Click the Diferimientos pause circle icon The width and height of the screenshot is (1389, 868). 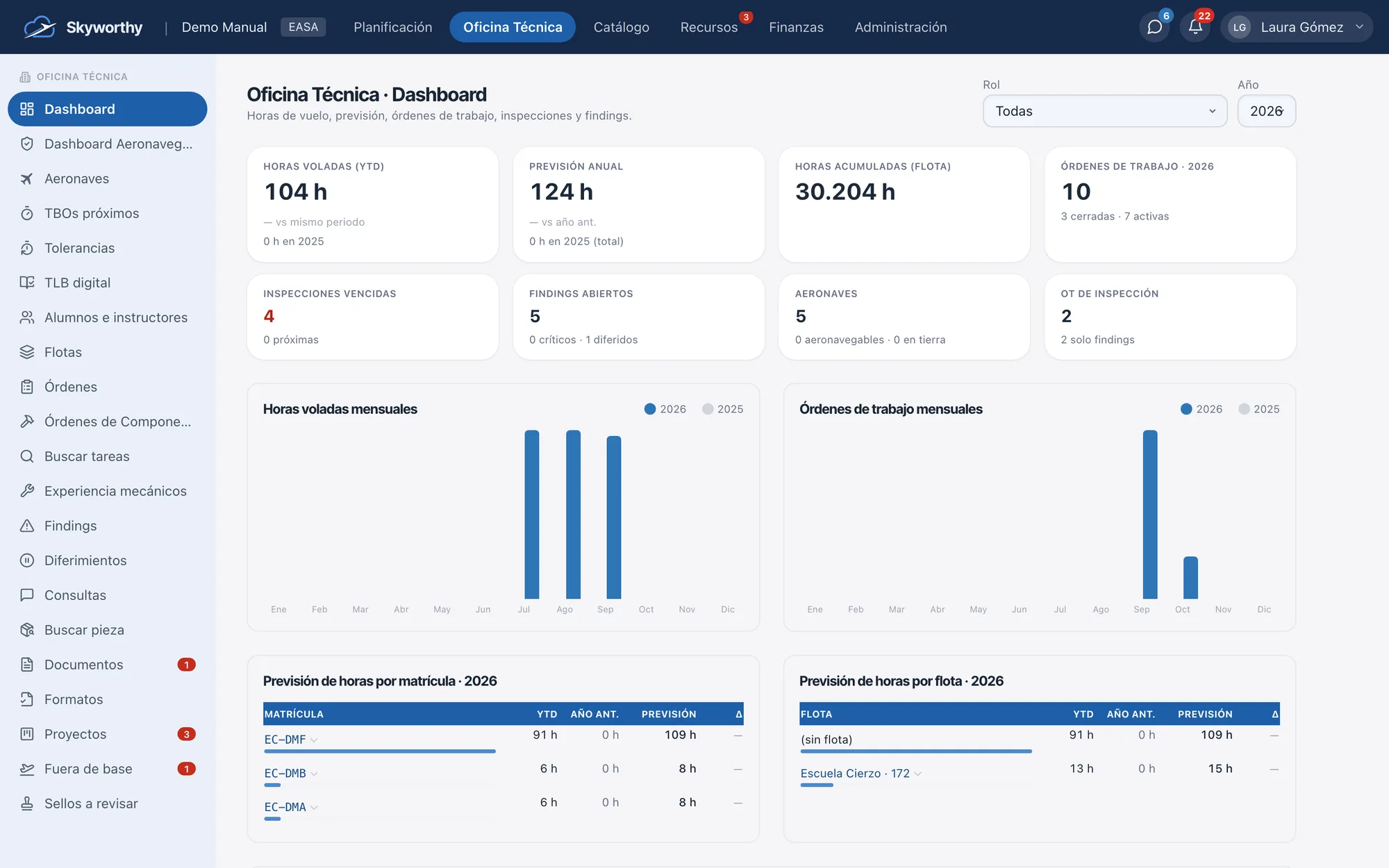click(27, 560)
